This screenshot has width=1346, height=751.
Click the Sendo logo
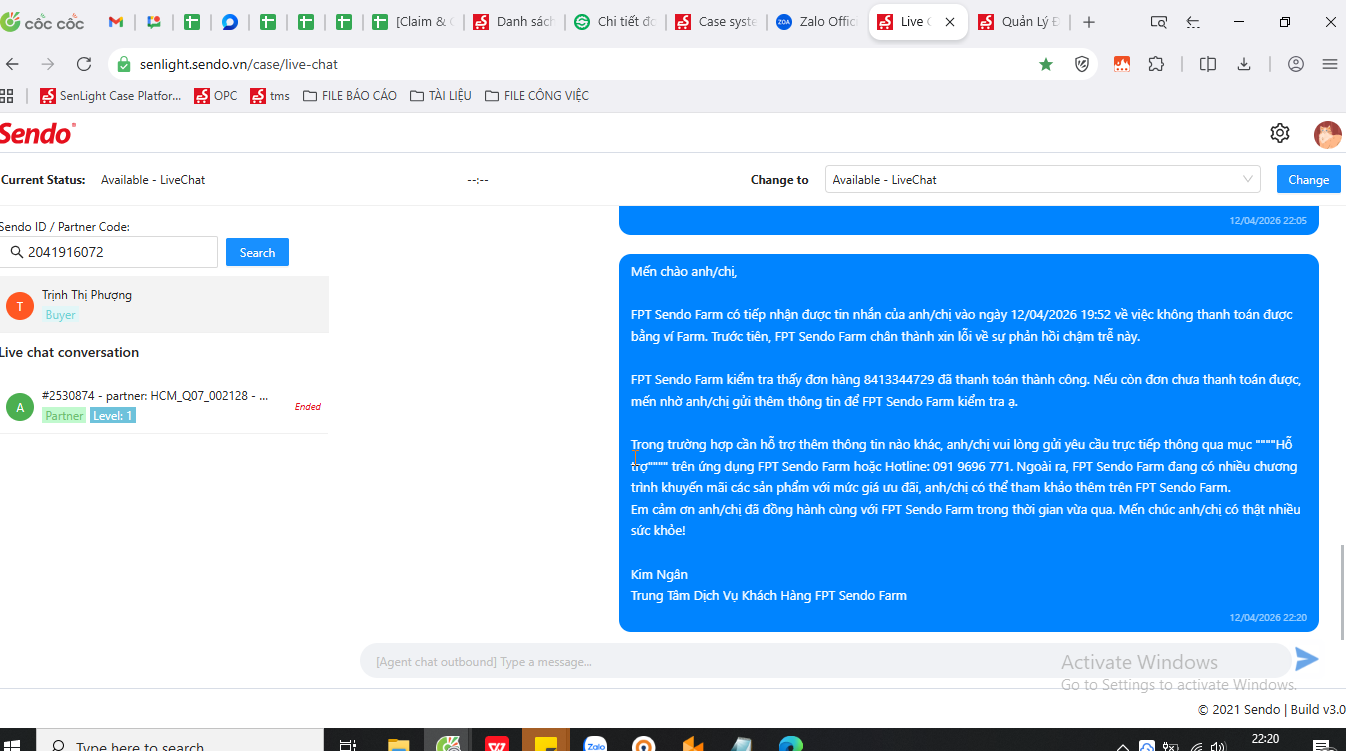pyautogui.click(x=38, y=133)
